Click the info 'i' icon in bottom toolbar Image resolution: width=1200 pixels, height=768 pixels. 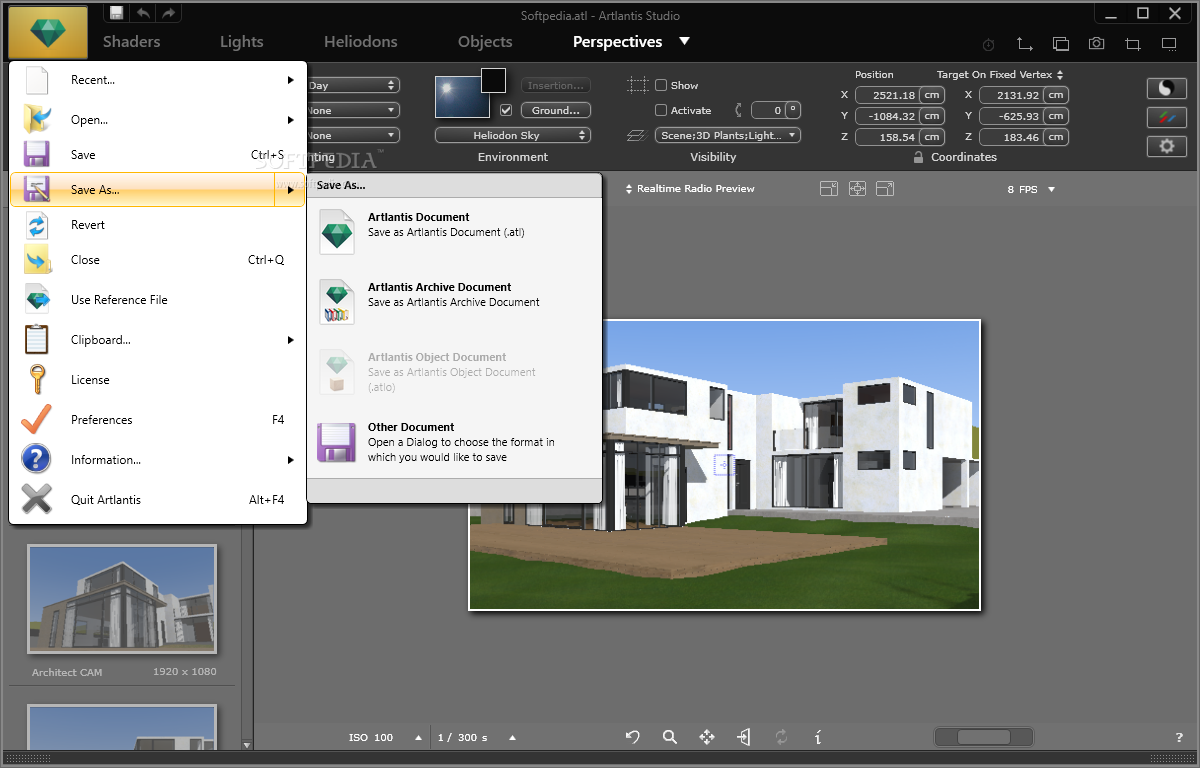[818, 737]
